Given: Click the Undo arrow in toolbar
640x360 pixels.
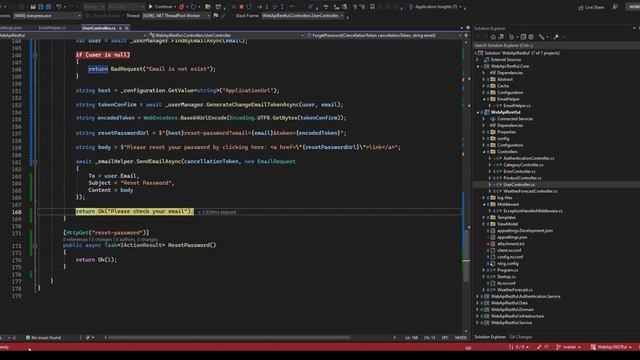Looking at the screenshot, I should (x=59, y=7).
